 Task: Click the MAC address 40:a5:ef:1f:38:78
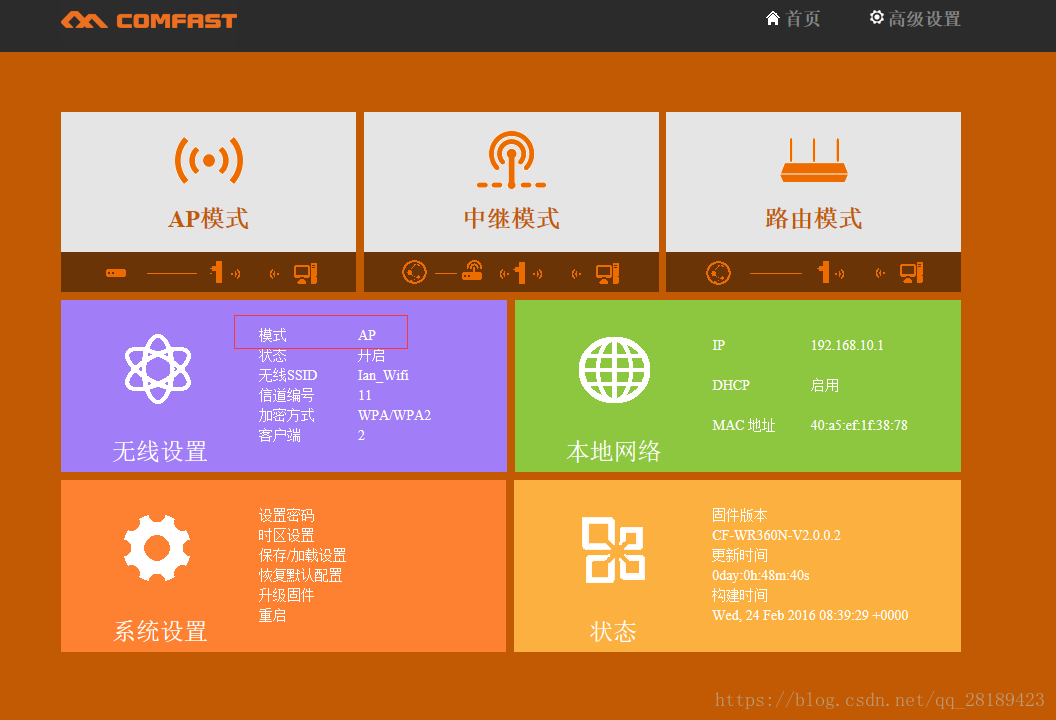[x=859, y=425]
